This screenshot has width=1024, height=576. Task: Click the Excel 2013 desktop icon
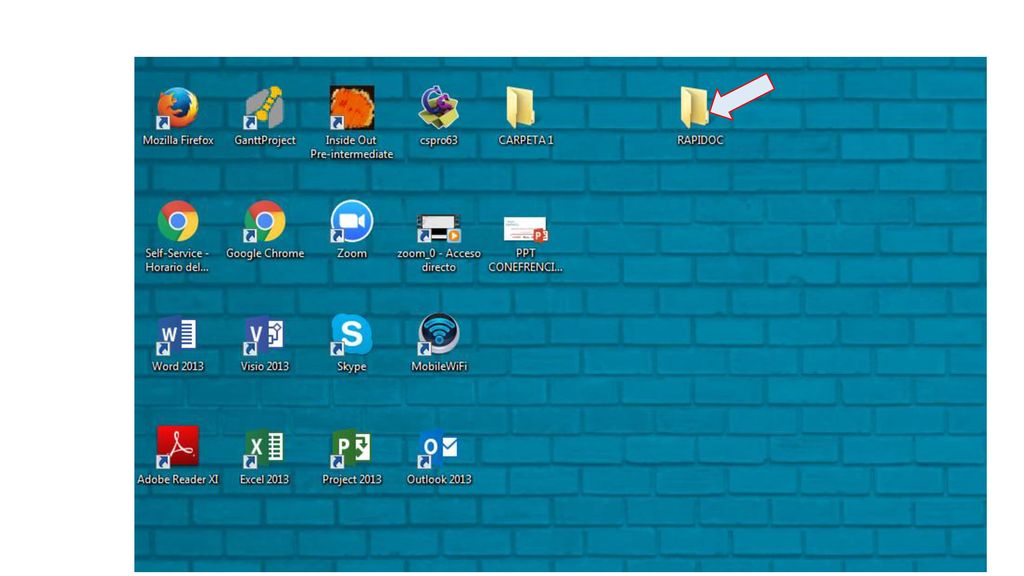[x=264, y=449]
